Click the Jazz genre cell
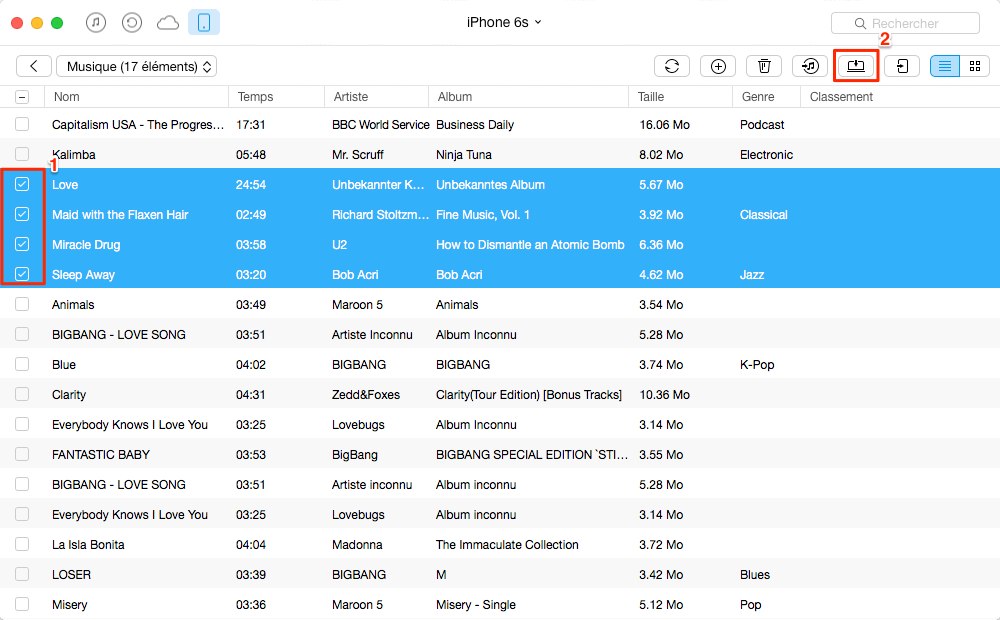1000x620 pixels. [x=752, y=275]
